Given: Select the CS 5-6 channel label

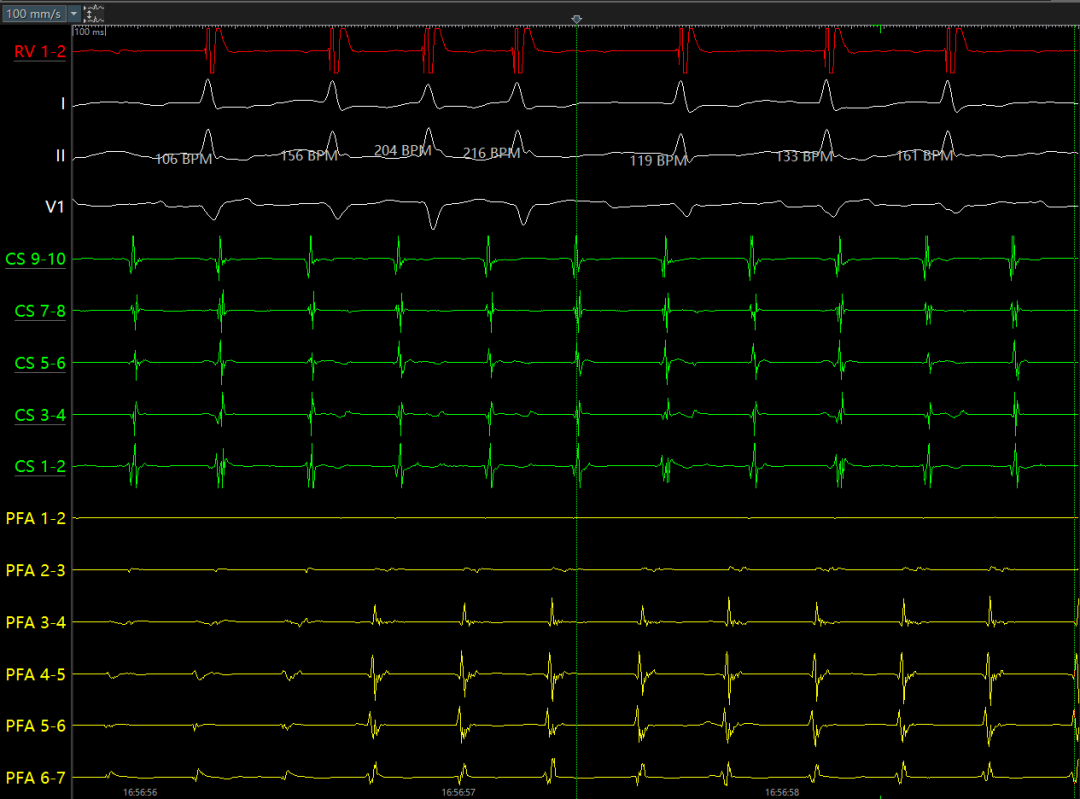Looking at the screenshot, I should (40, 363).
